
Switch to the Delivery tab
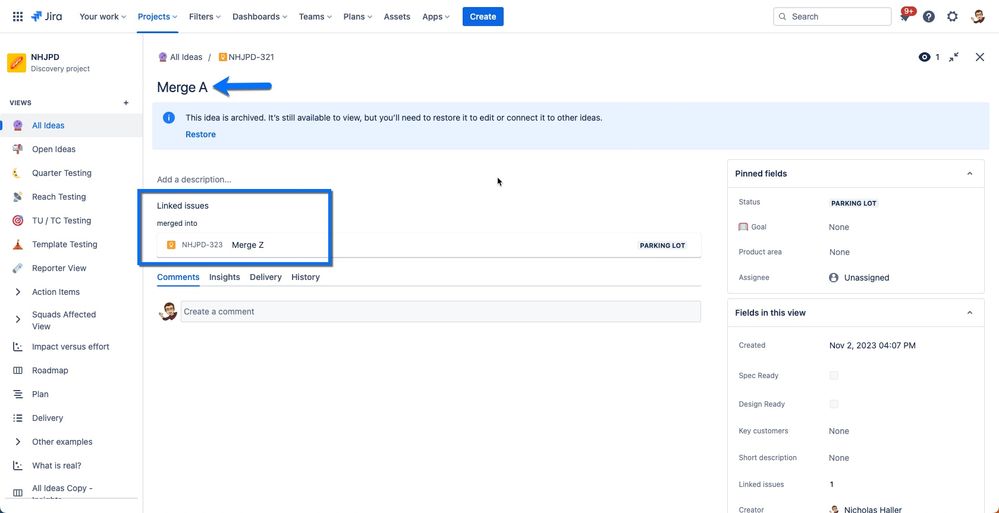(266, 277)
